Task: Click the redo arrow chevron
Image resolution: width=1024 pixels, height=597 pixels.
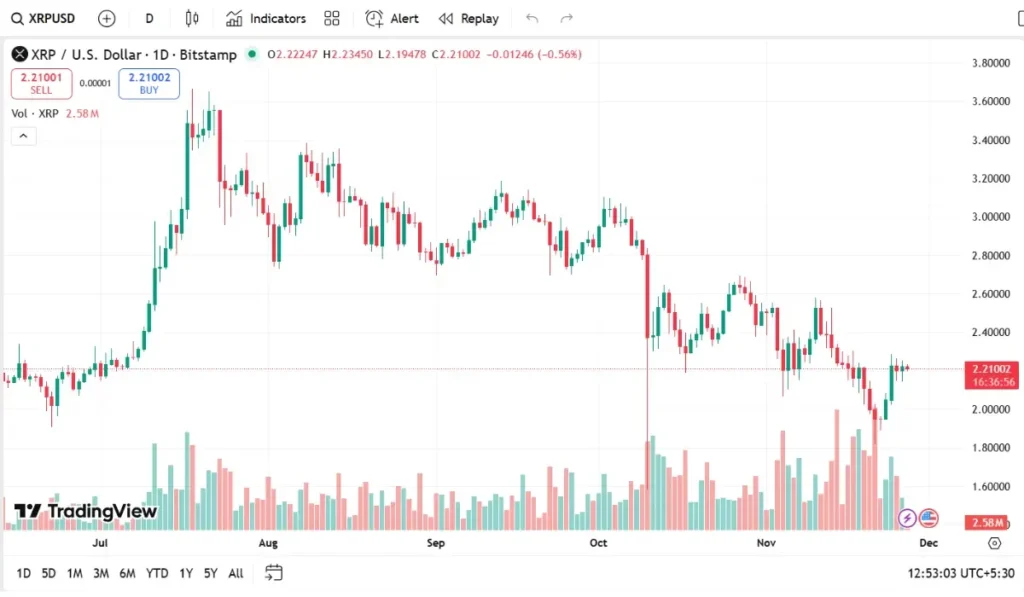Action: 567,18
